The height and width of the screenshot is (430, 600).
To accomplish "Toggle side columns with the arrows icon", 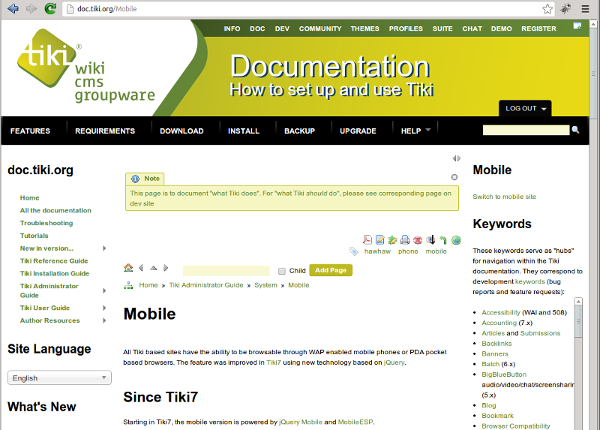I will pyautogui.click(x=456, y=158).
